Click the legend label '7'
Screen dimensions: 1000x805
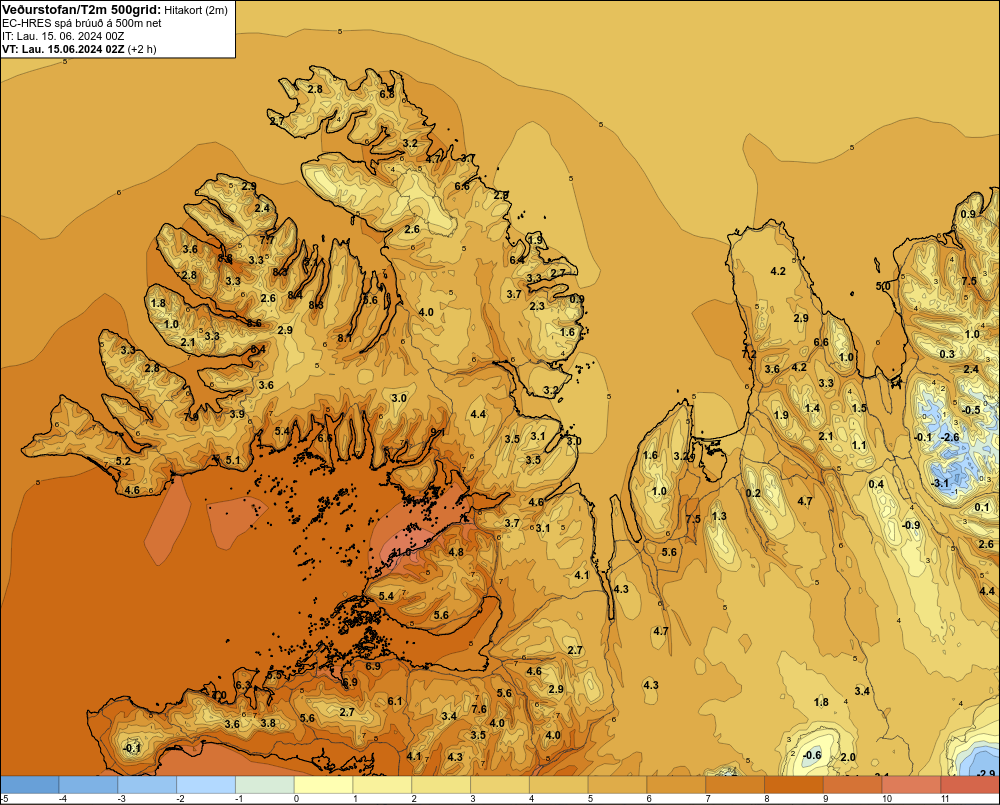coord(708,799)
